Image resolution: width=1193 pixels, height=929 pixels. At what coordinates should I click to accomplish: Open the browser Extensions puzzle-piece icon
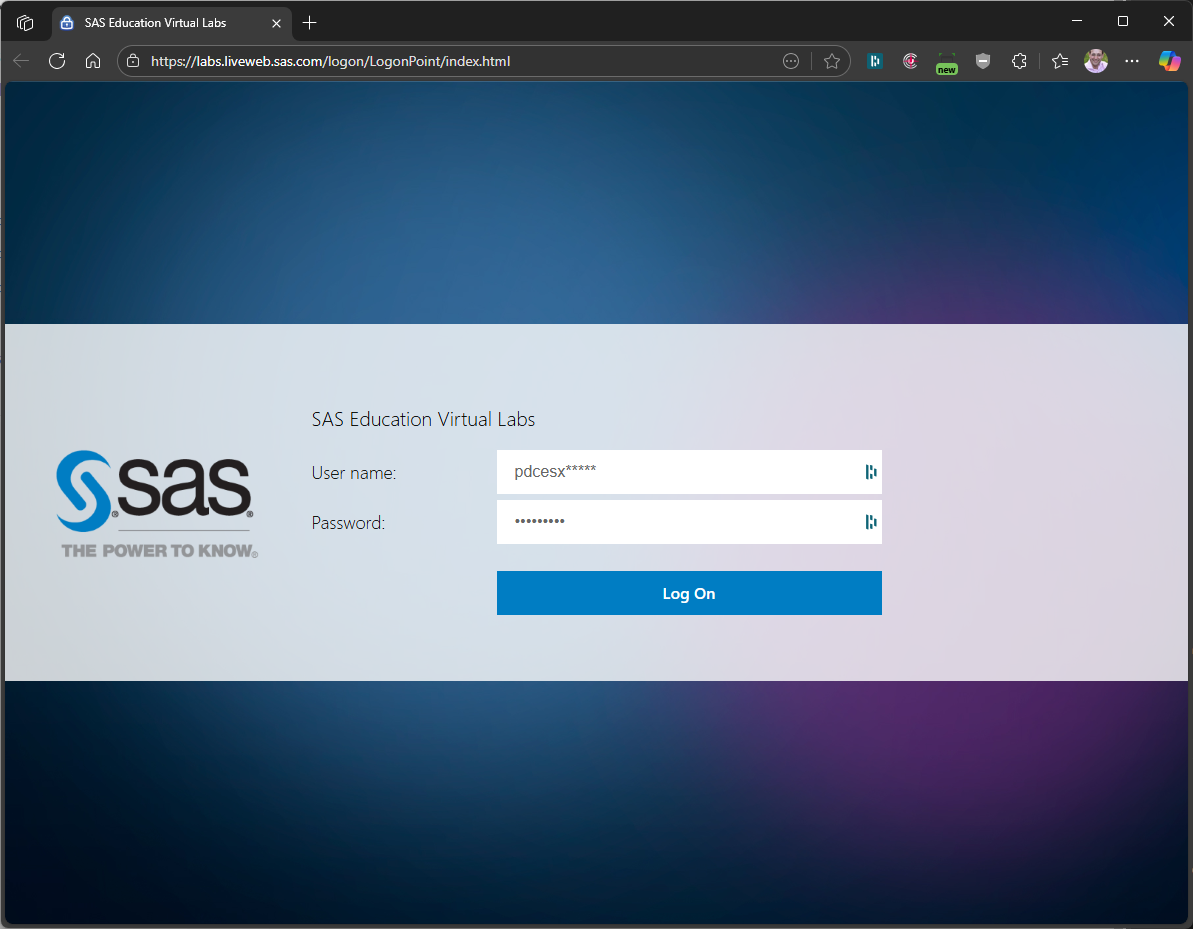point(1019,61)
